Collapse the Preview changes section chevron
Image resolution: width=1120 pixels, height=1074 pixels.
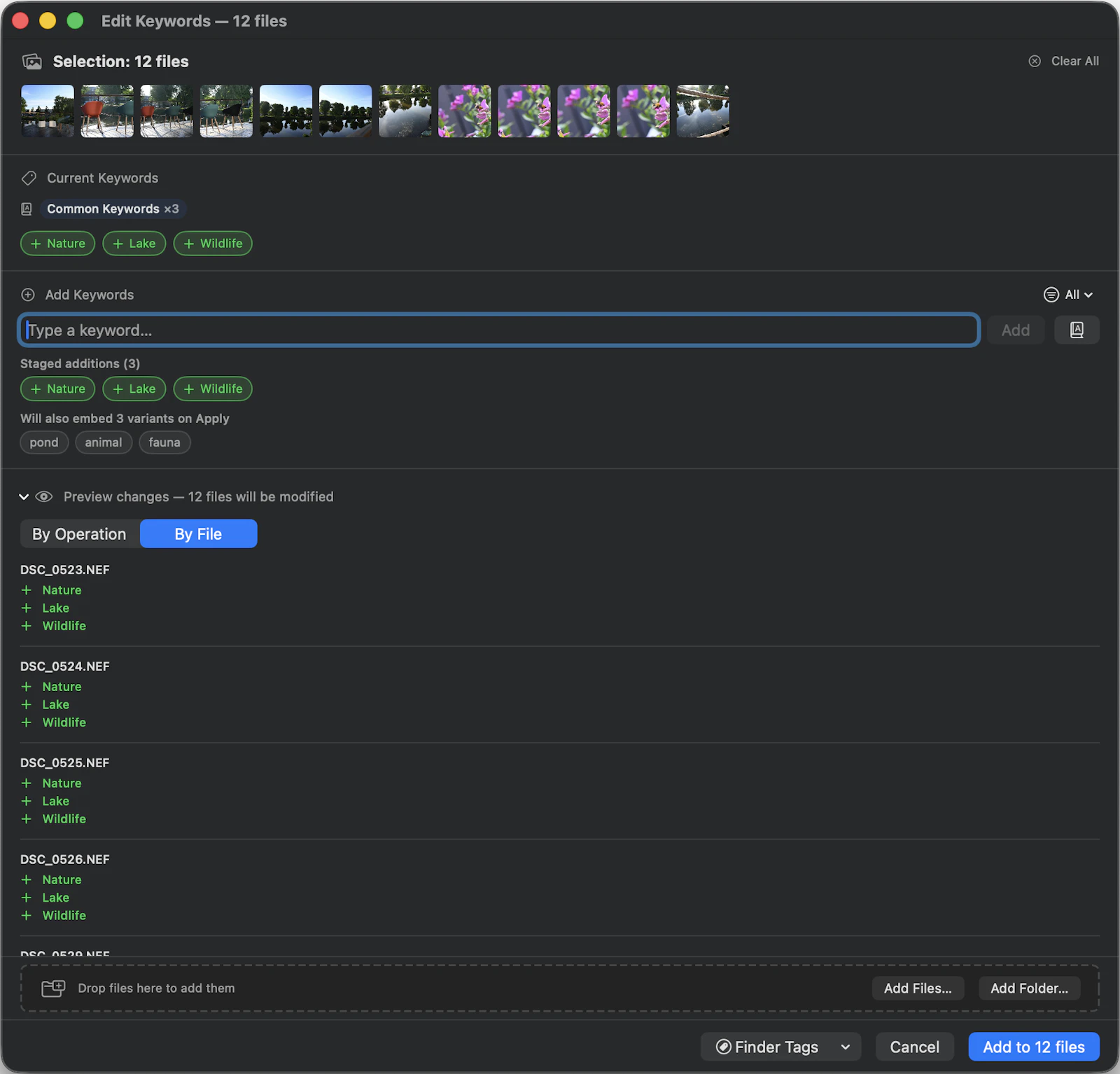click(24, 496)
